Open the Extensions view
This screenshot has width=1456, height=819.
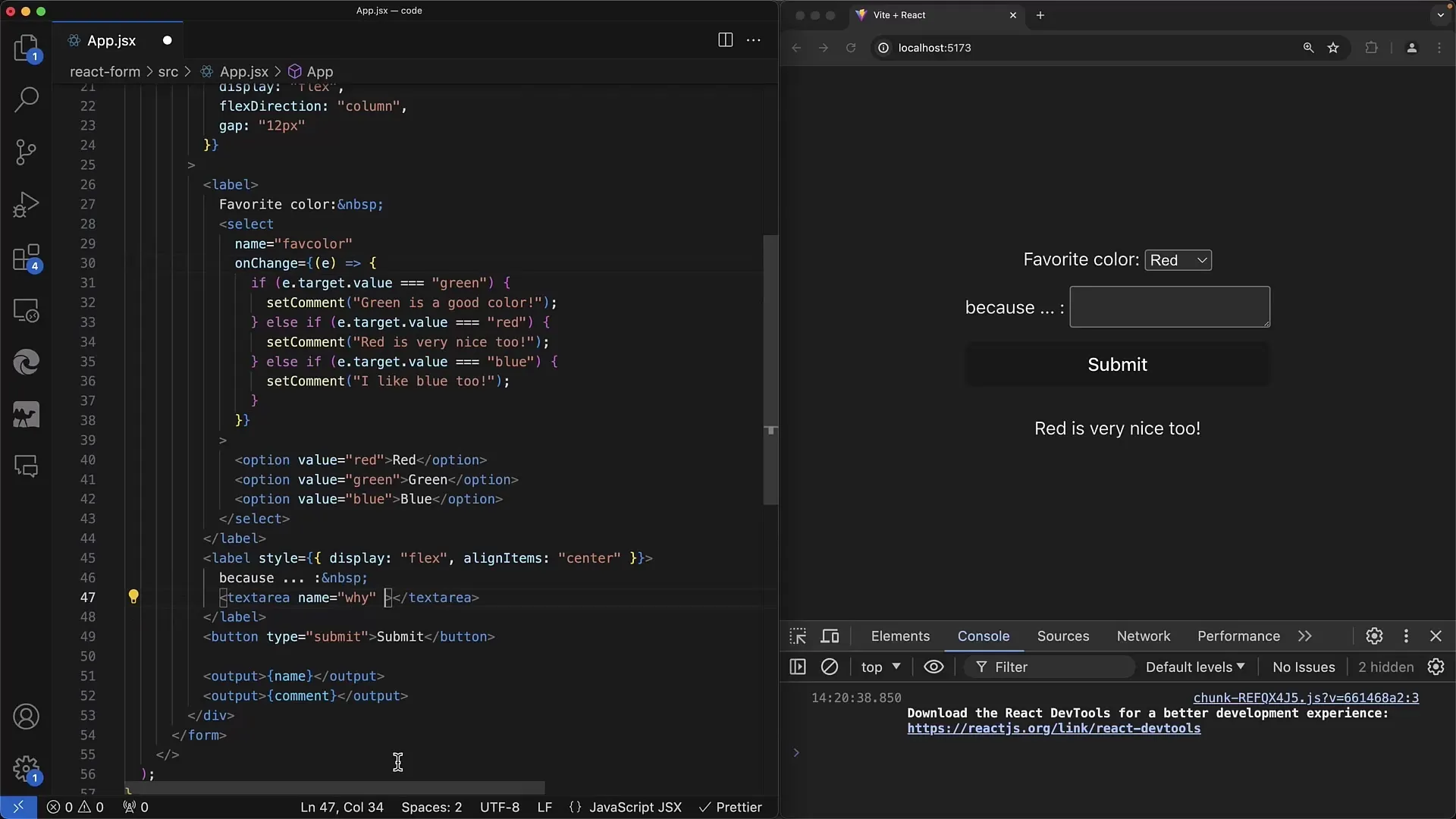pyautogui.click(x=27, y=258)
